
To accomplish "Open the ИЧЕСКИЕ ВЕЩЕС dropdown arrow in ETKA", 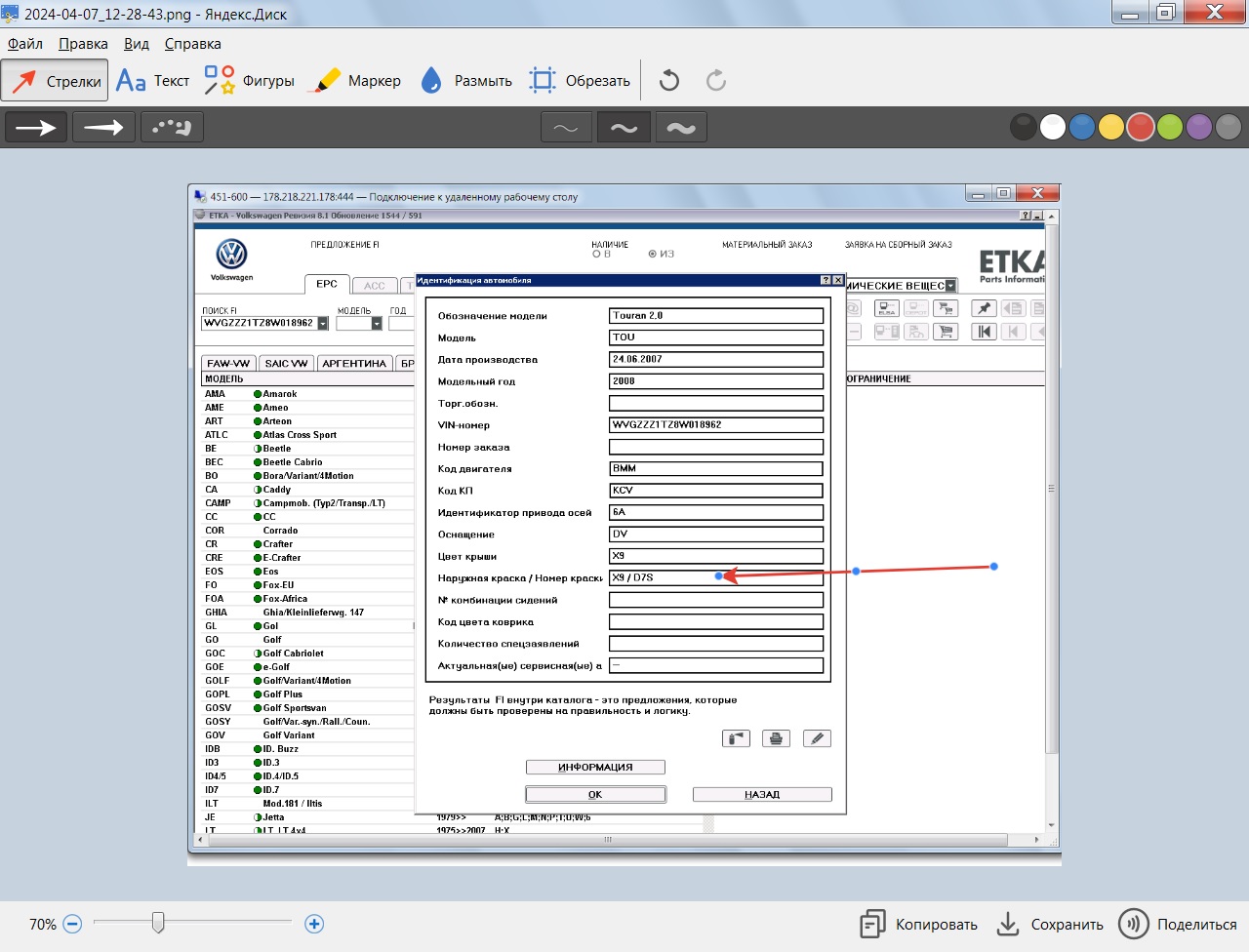I will click(951, 286).
